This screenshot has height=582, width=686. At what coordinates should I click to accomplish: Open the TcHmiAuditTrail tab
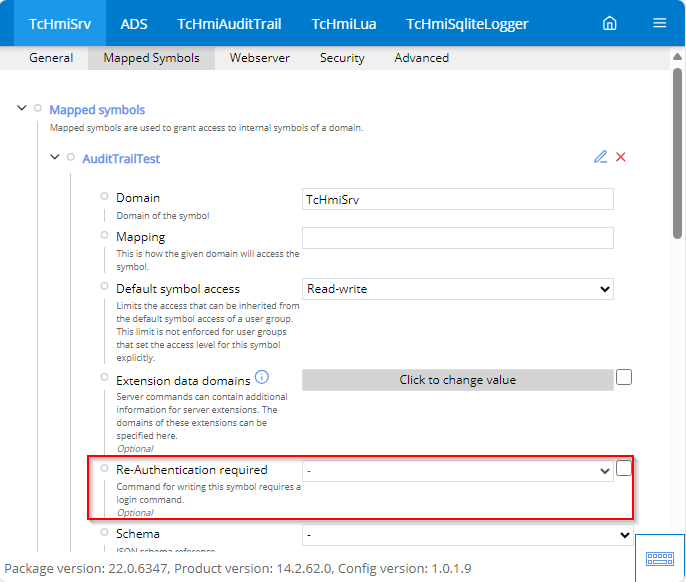(x=229, y=23)
